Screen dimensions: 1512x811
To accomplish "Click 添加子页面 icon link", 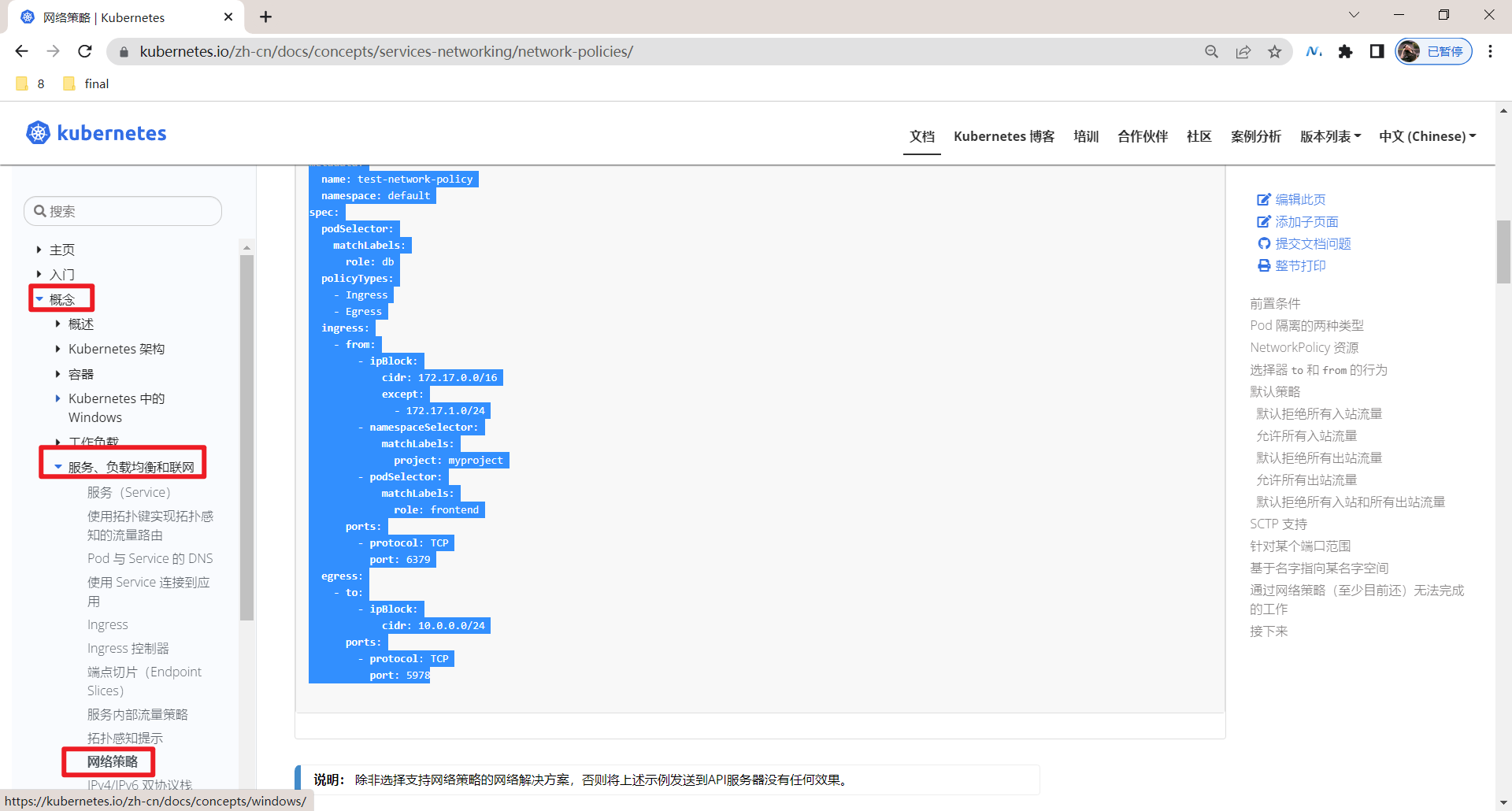I will click(1298, 221).
